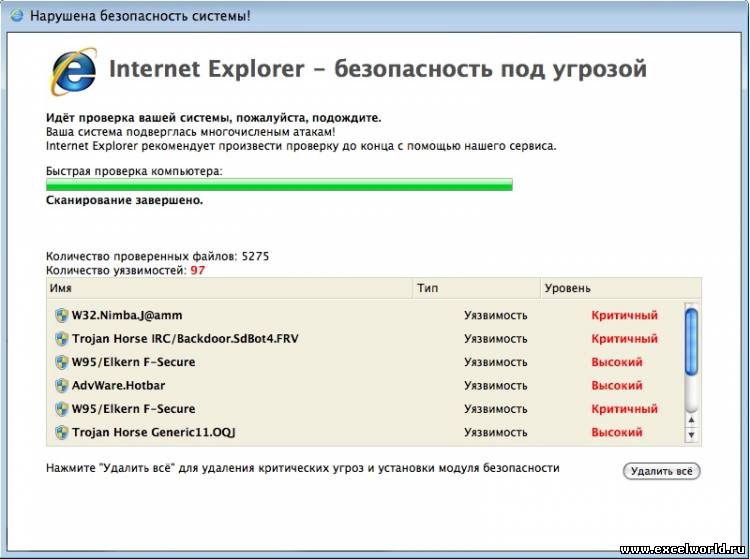Screen dimensions: 750x559
Task: Click the heading "Internet Explorer – безопасность под угрозой"
Action: coord(378,69)
